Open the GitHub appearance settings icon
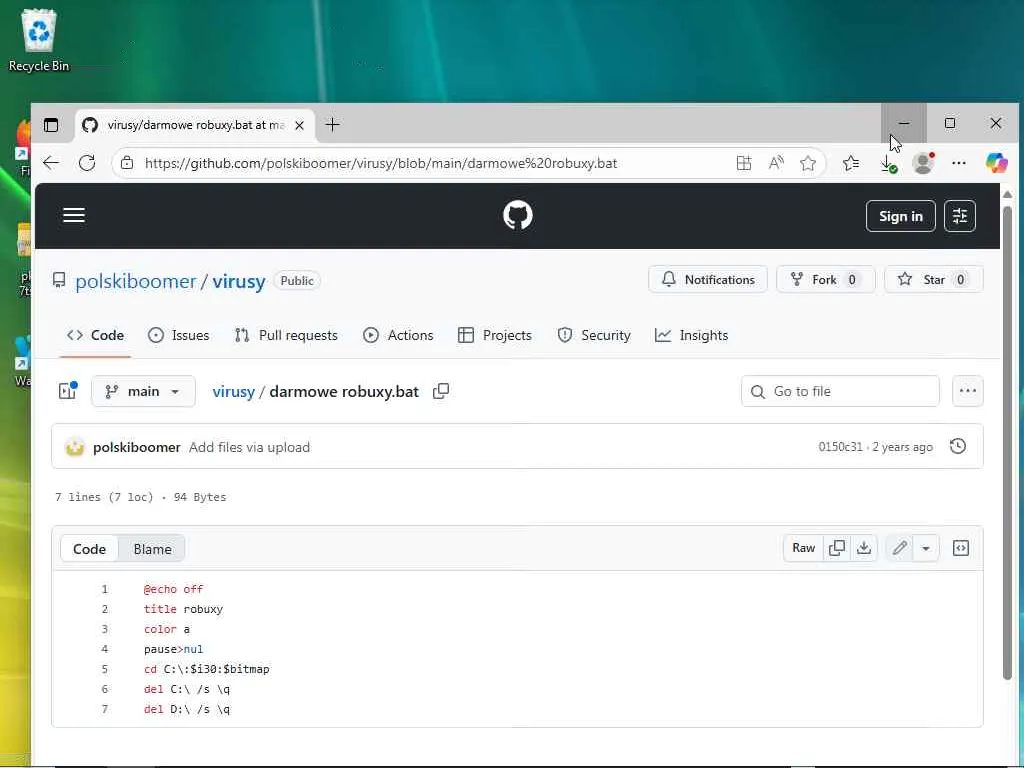Image resolution: width=1024 pixels, height=768 pixels. (959, 216)
